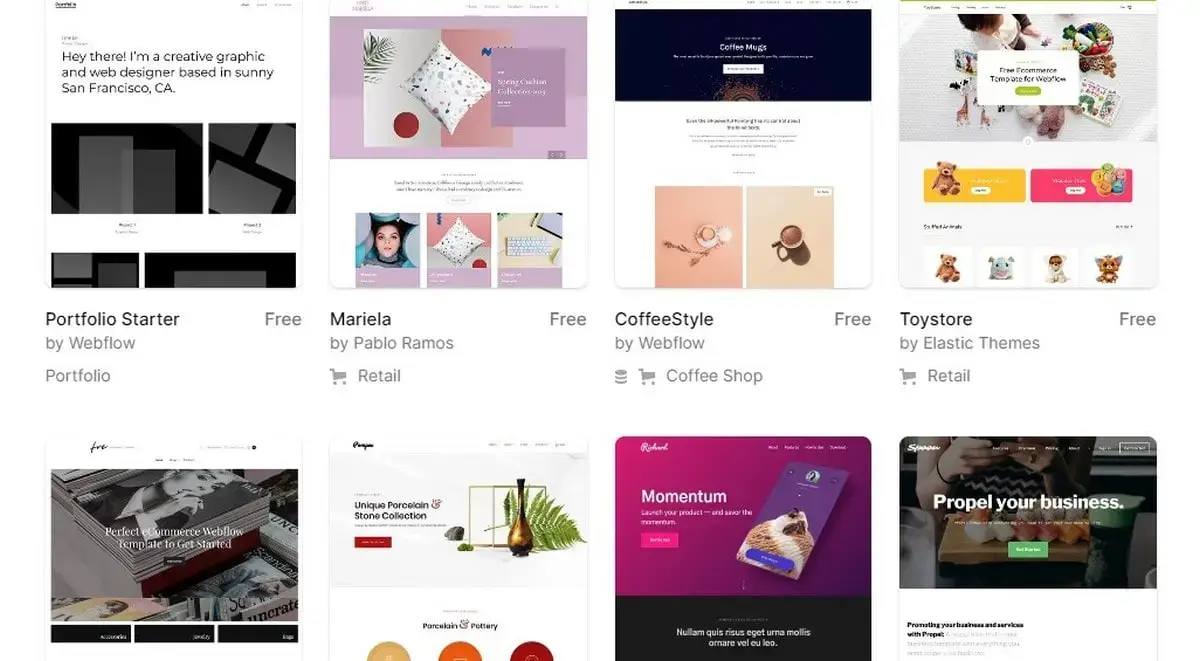Click the shopping cart icon beside Mariela's Retail label
1200x661 pixels.
click(x=338, y=376)
